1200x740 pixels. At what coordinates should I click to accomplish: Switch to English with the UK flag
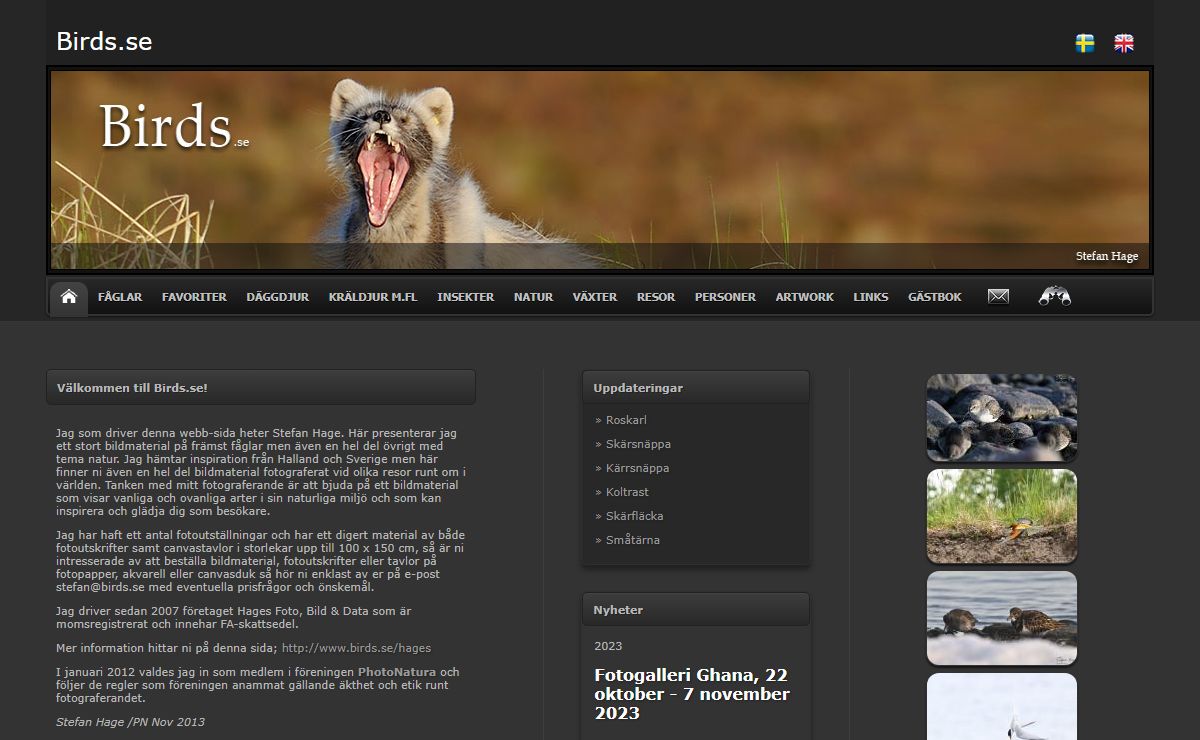point(1124,43)
